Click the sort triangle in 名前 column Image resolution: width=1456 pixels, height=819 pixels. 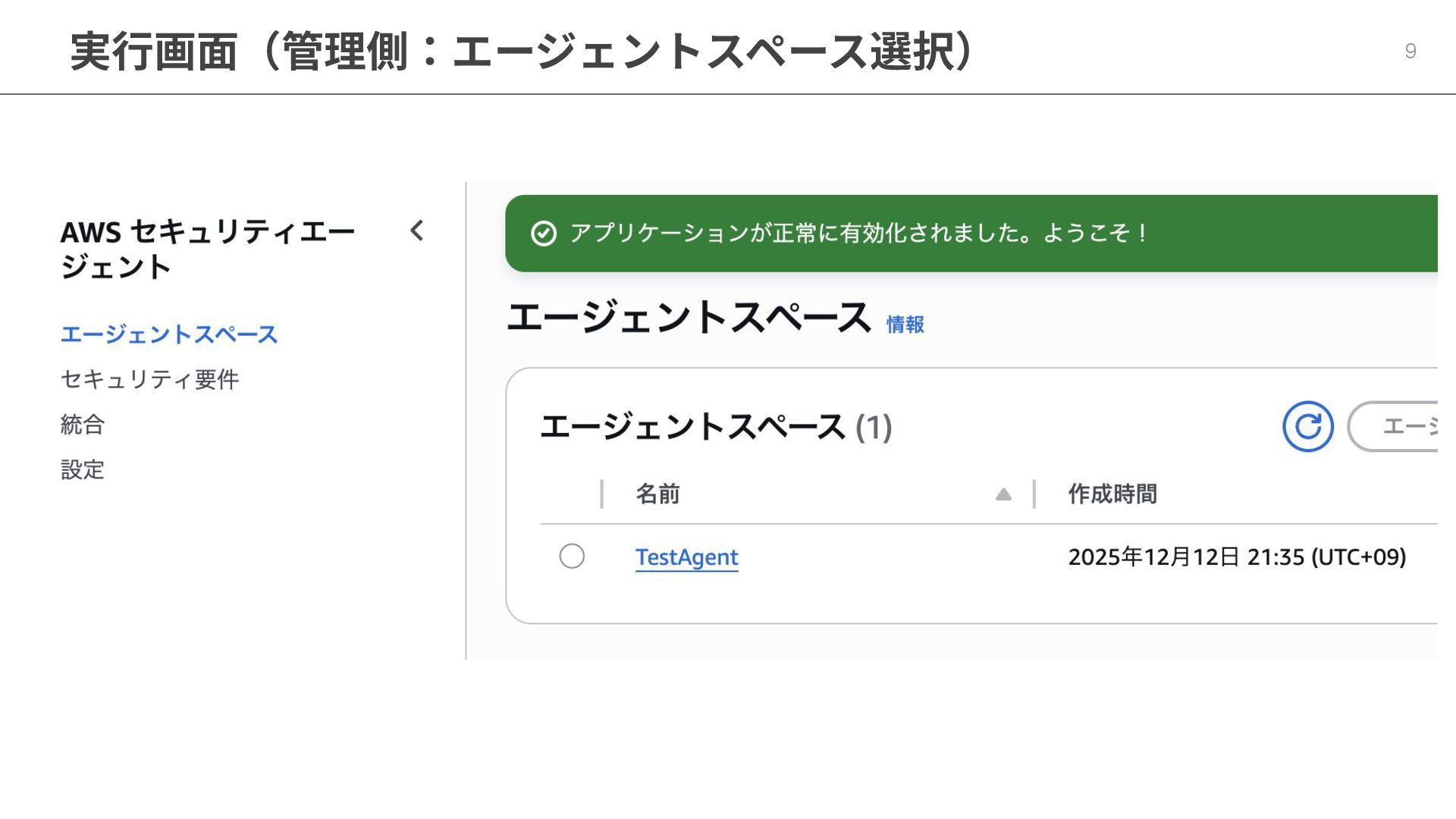pos(1003,494)
